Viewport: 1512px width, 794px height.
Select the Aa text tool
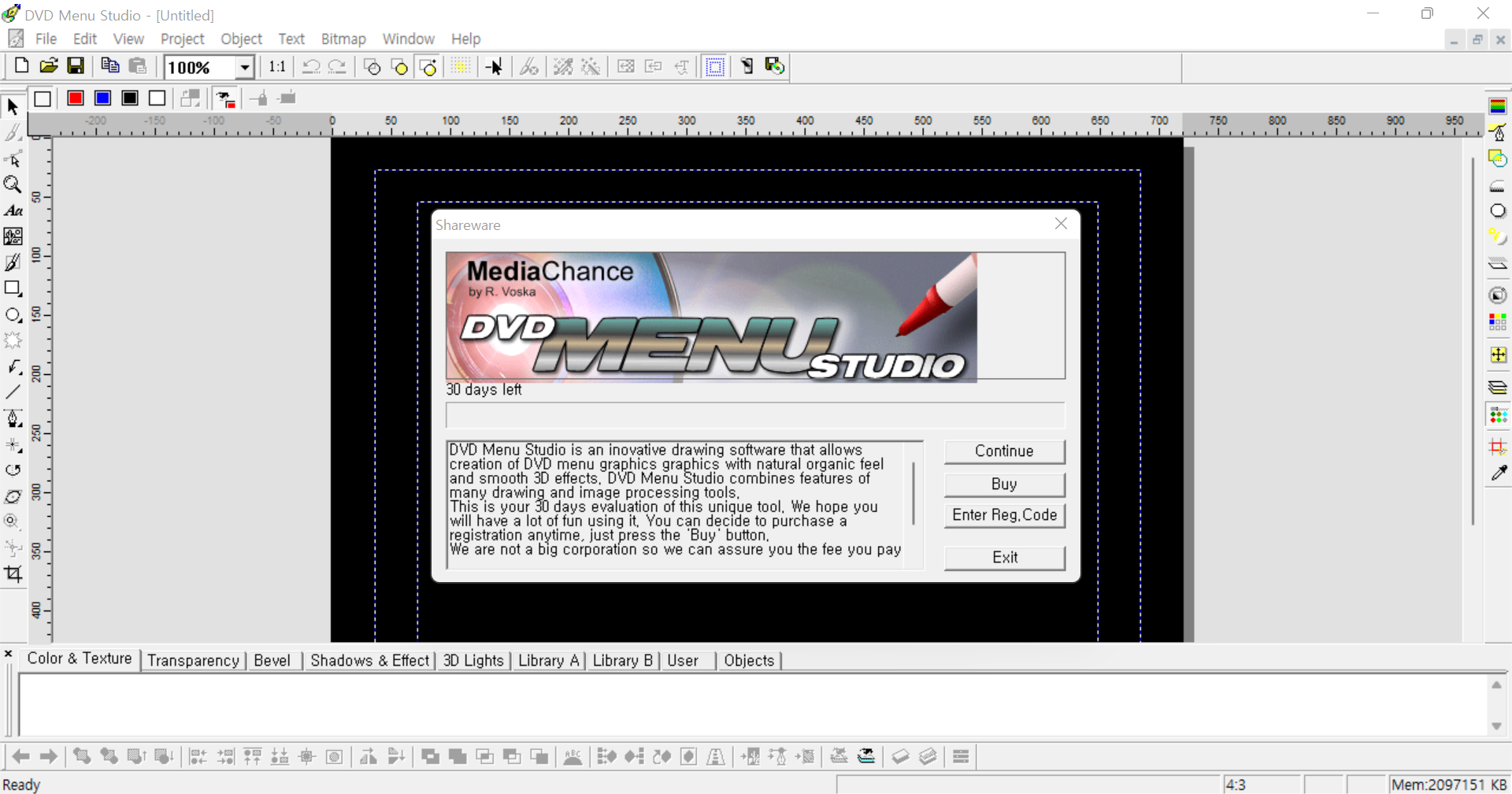13,210
